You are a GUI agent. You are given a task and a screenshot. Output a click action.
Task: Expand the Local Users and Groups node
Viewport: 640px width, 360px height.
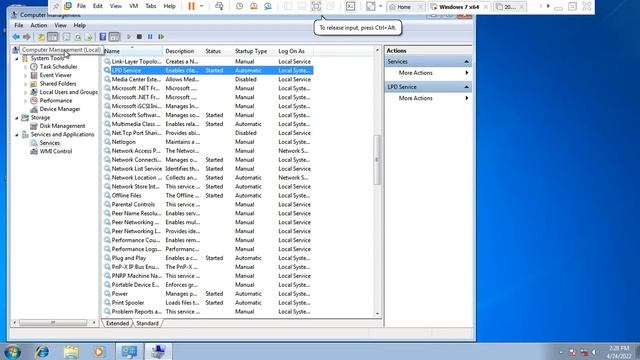pyautogui.click(x=25, y=92)
